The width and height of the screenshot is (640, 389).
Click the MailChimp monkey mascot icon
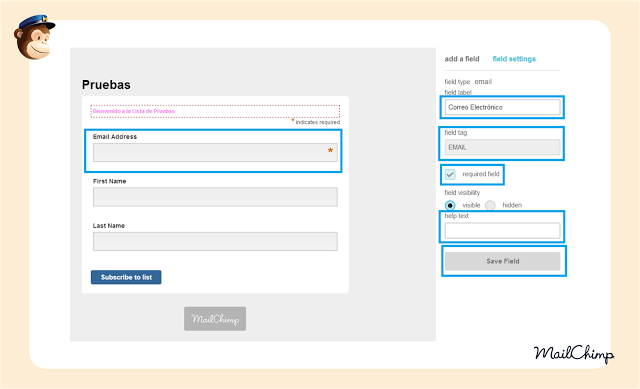[34, 37]
